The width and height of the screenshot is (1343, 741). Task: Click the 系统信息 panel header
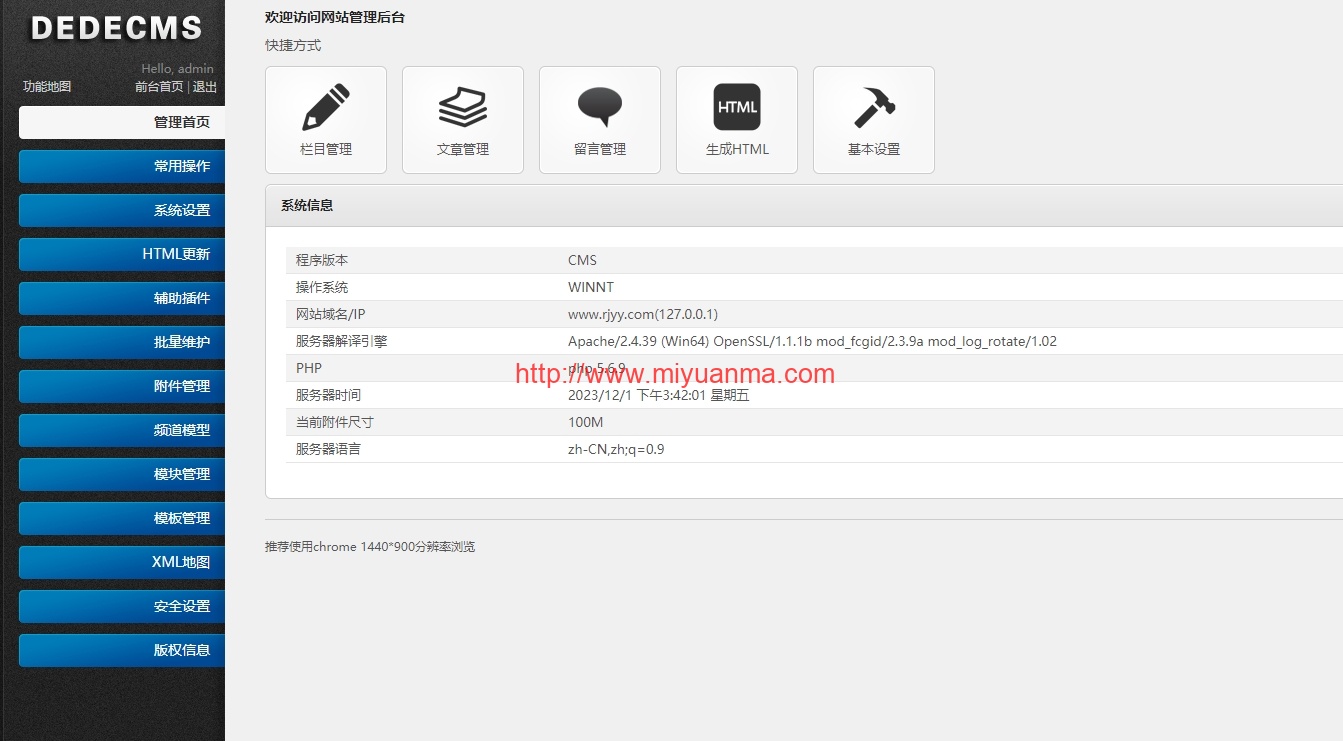[804, 205]
